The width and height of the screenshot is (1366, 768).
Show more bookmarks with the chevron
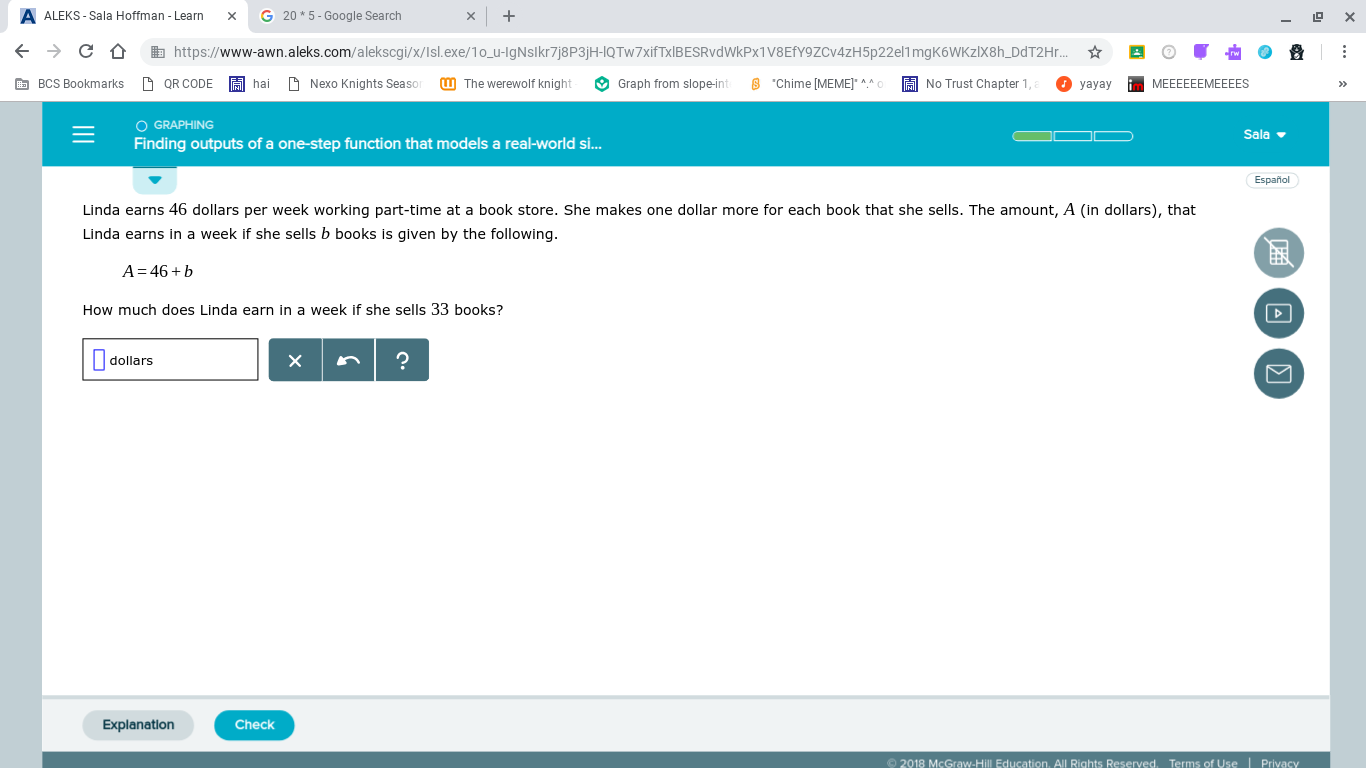point(1343,84)
